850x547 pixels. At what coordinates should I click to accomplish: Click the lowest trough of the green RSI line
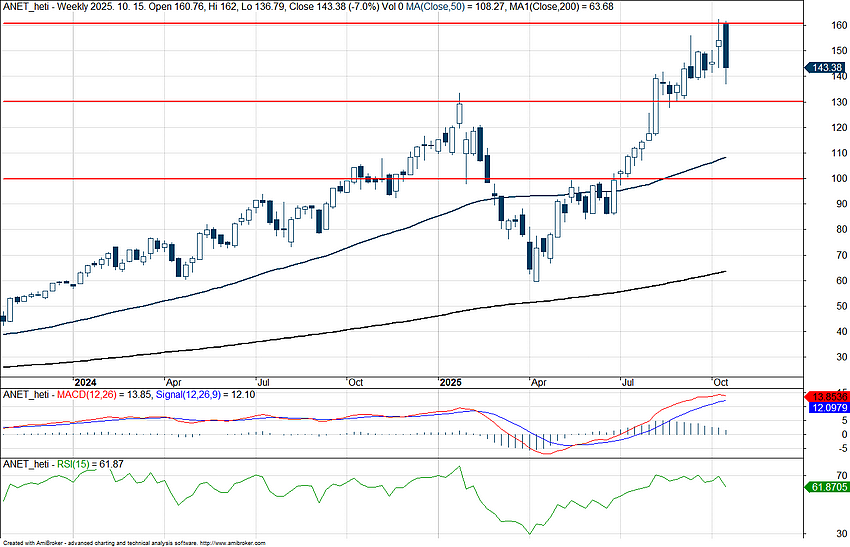(x=529, y=534)
